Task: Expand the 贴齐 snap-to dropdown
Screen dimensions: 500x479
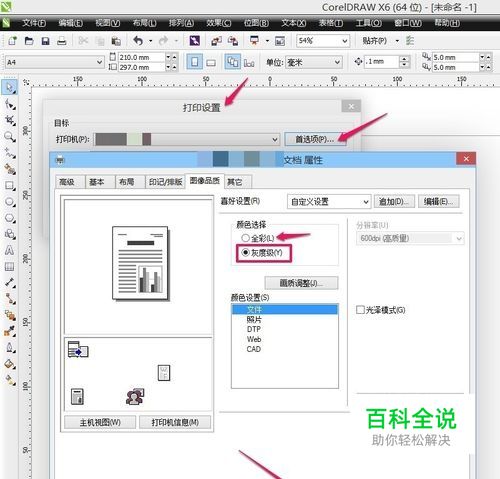Action: point(397,41)
